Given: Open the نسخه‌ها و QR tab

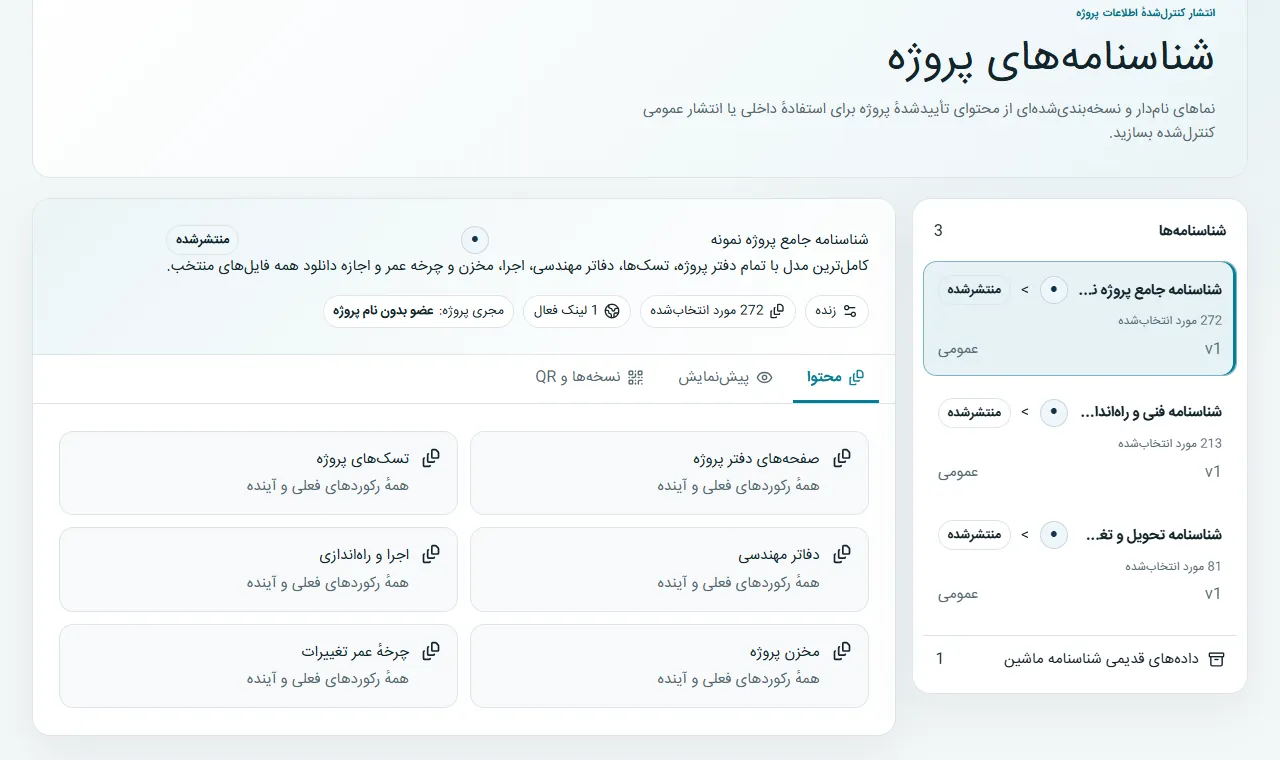Looking at the screenshot, I should (x=589, y=377).
